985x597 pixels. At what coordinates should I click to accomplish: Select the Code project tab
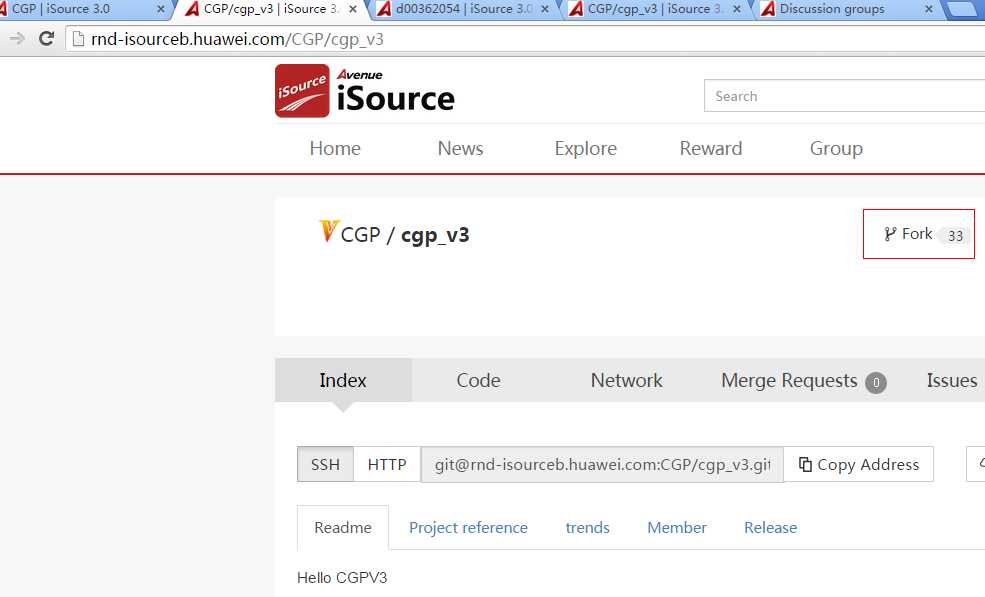479,380
